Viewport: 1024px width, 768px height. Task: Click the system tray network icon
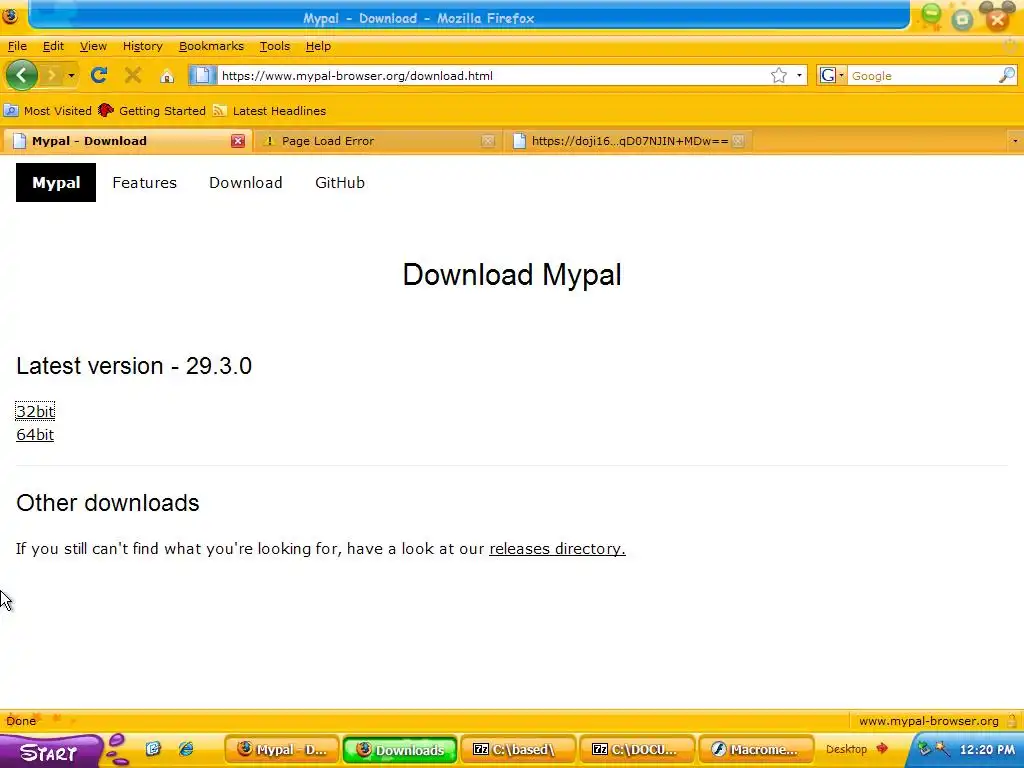click(x=924, y=749)
